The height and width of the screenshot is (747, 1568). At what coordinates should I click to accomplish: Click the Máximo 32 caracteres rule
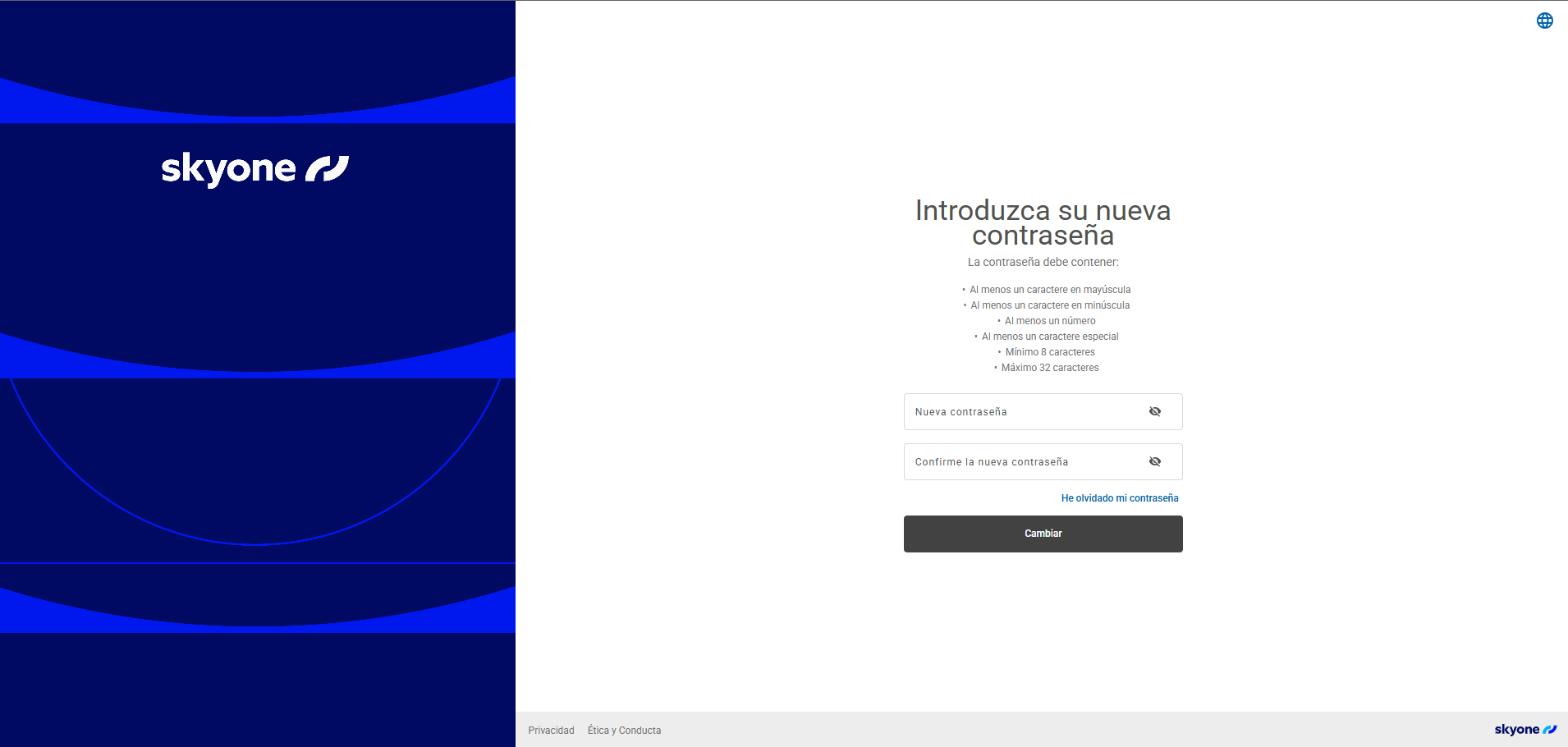click(x=1049, y=368)
